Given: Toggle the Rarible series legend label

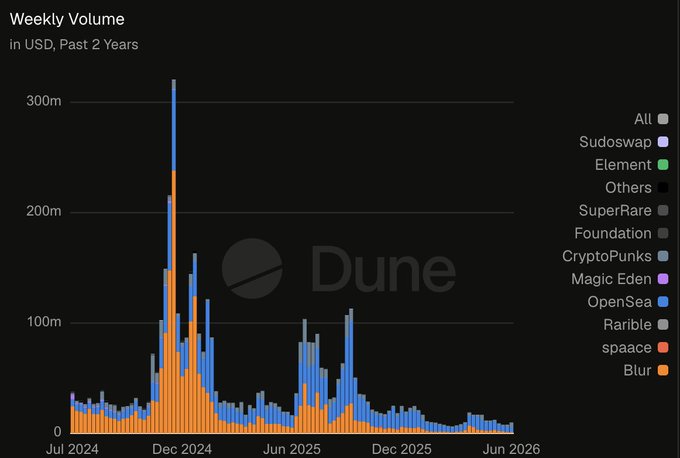Looking at the screenshot, I should [x=628, y=324].
